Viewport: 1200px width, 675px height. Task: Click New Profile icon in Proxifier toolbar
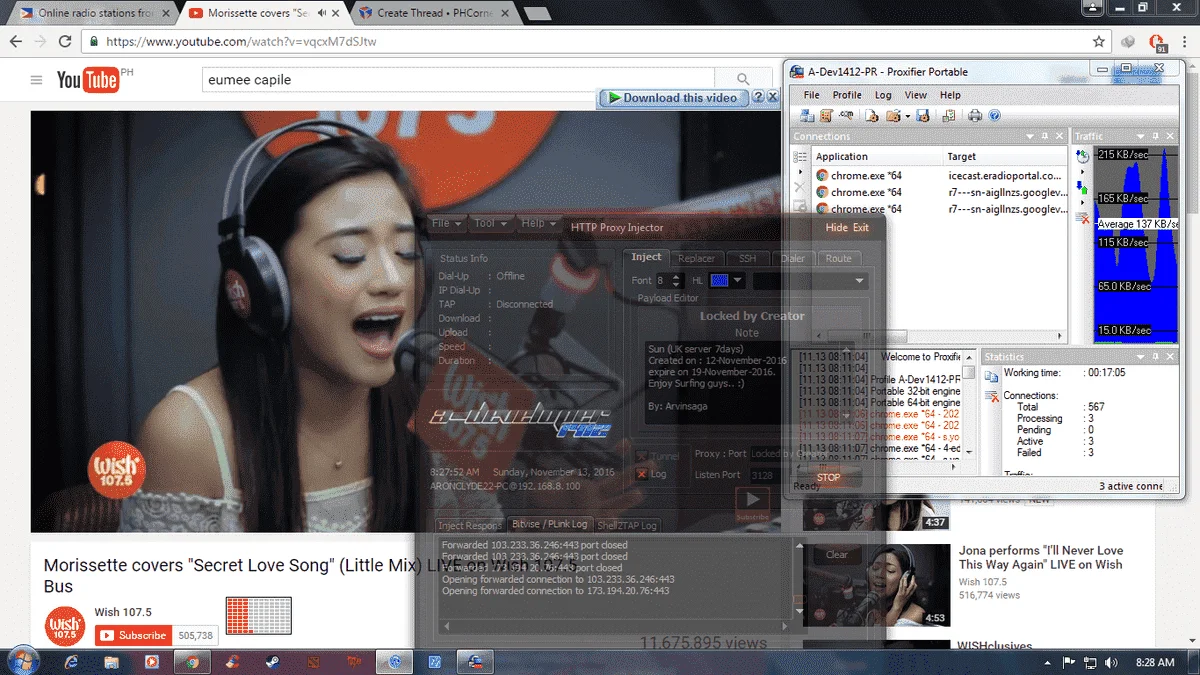[872, 116]
